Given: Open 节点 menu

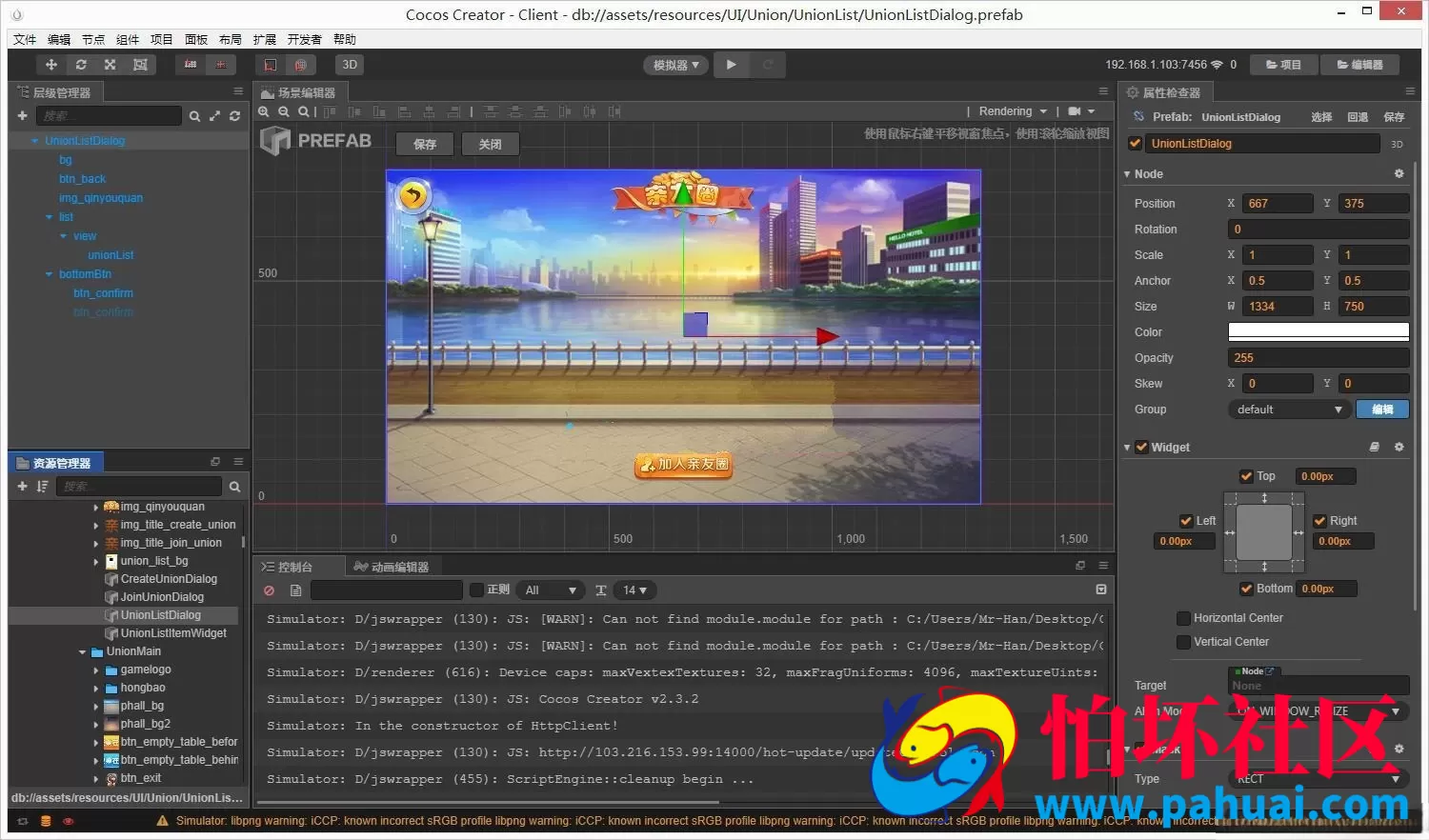Looking at the screenshot, I should 93,39.
